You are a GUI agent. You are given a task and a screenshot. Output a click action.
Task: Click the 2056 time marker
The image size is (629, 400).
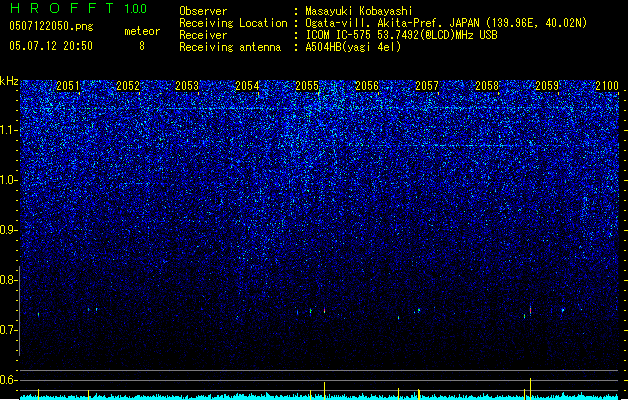[367, 86]
